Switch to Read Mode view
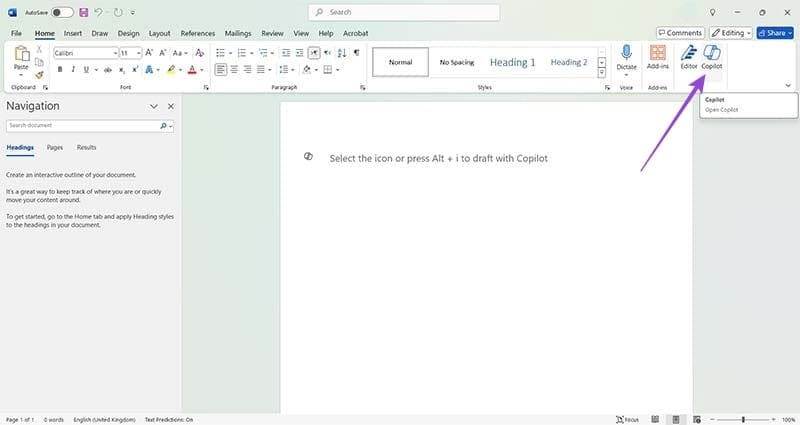This screenshot has height=425, width=800. coord(655,419)
